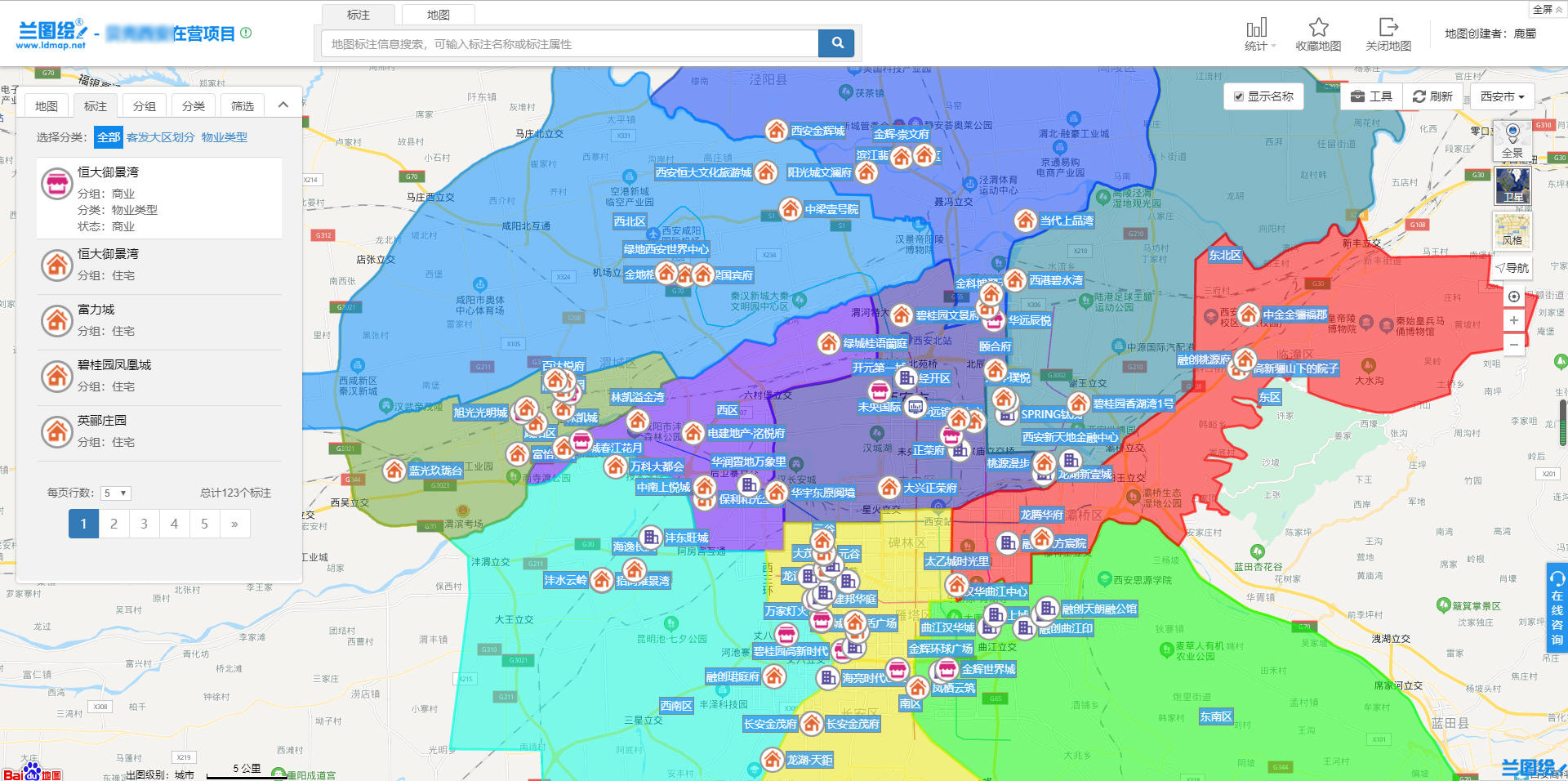Go to results page 3
Viewport: 1568px width, 781px height.
point(144,524)
